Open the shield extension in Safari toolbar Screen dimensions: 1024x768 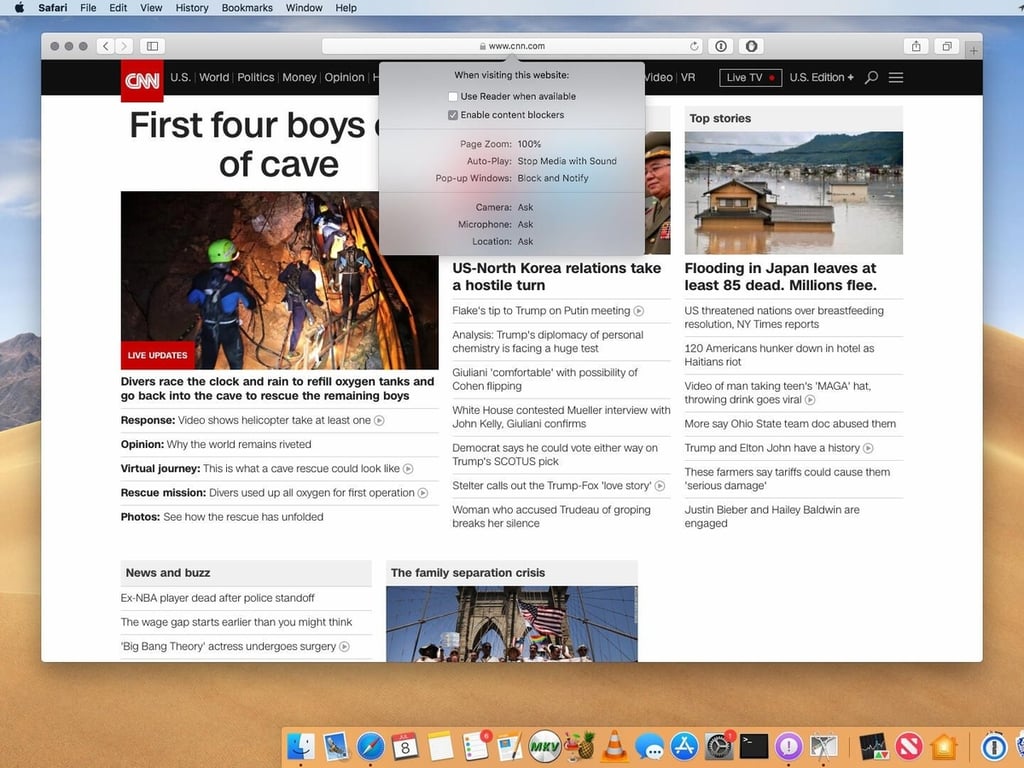pos(752,46)
